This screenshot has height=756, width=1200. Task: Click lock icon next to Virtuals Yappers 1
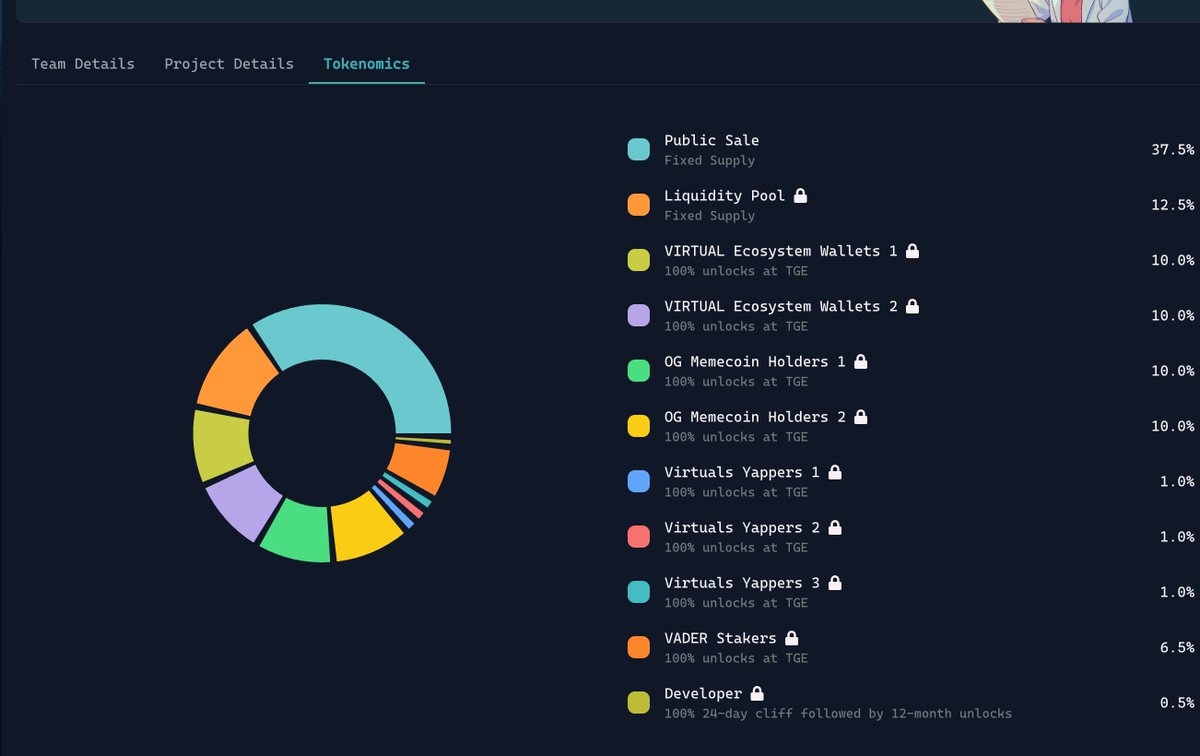click(834, 472)
